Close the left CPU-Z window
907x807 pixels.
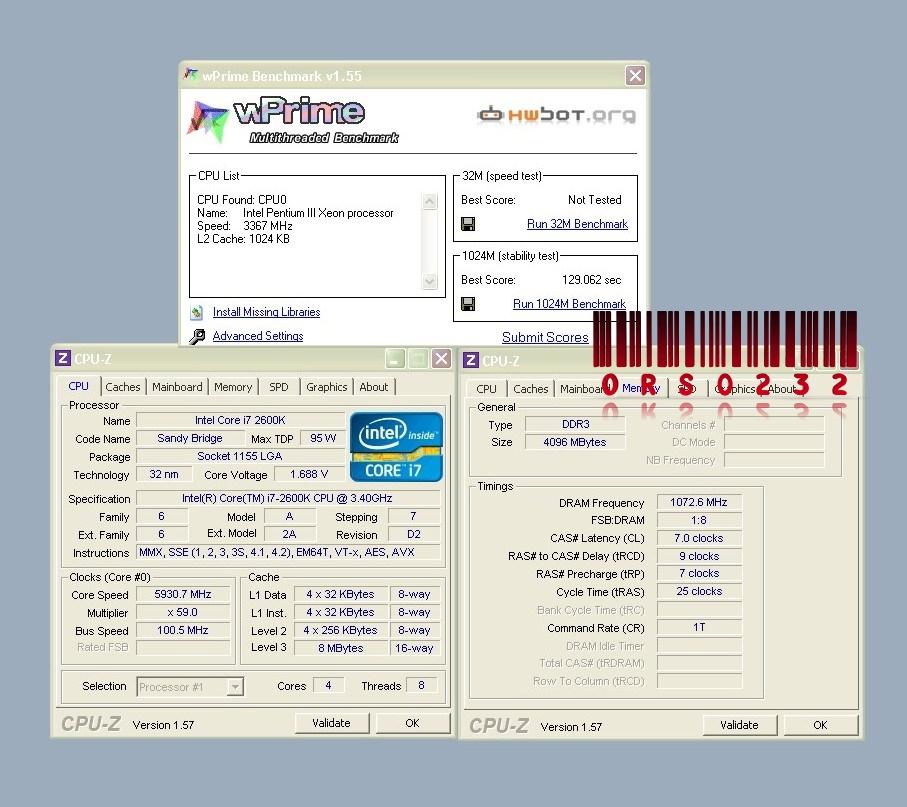pyautogui.click(x=441, y=359)
